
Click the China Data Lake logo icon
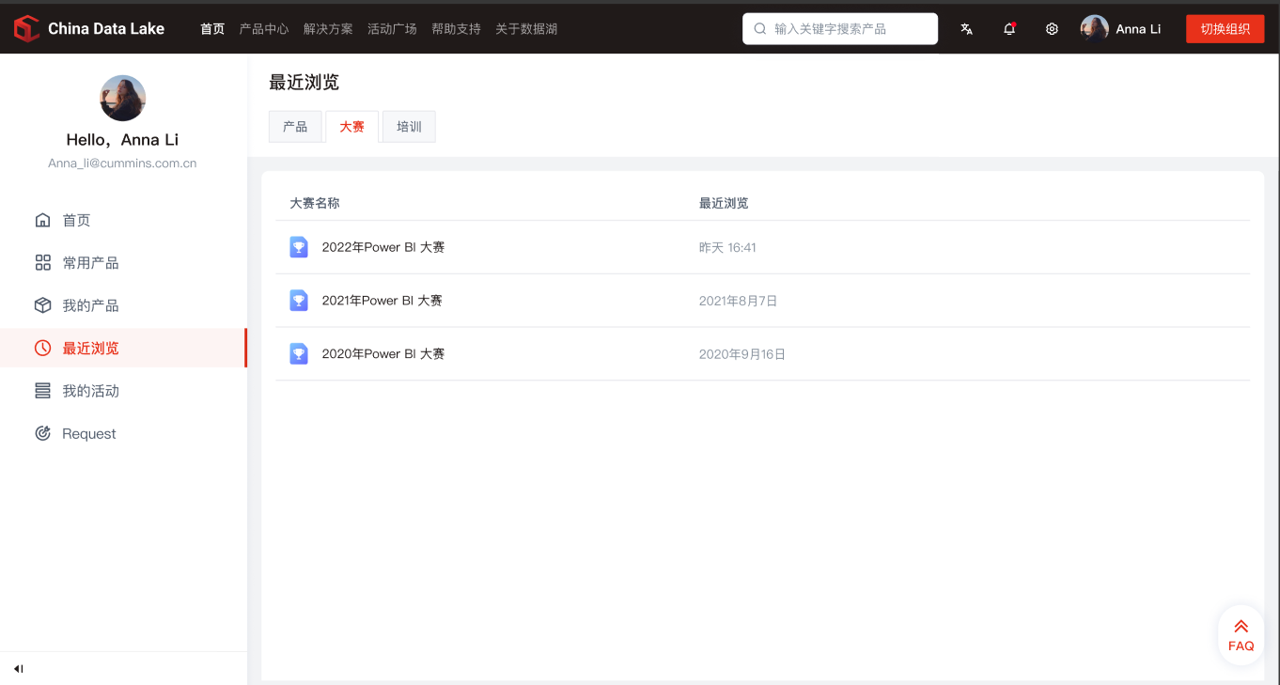pos(26,29)
